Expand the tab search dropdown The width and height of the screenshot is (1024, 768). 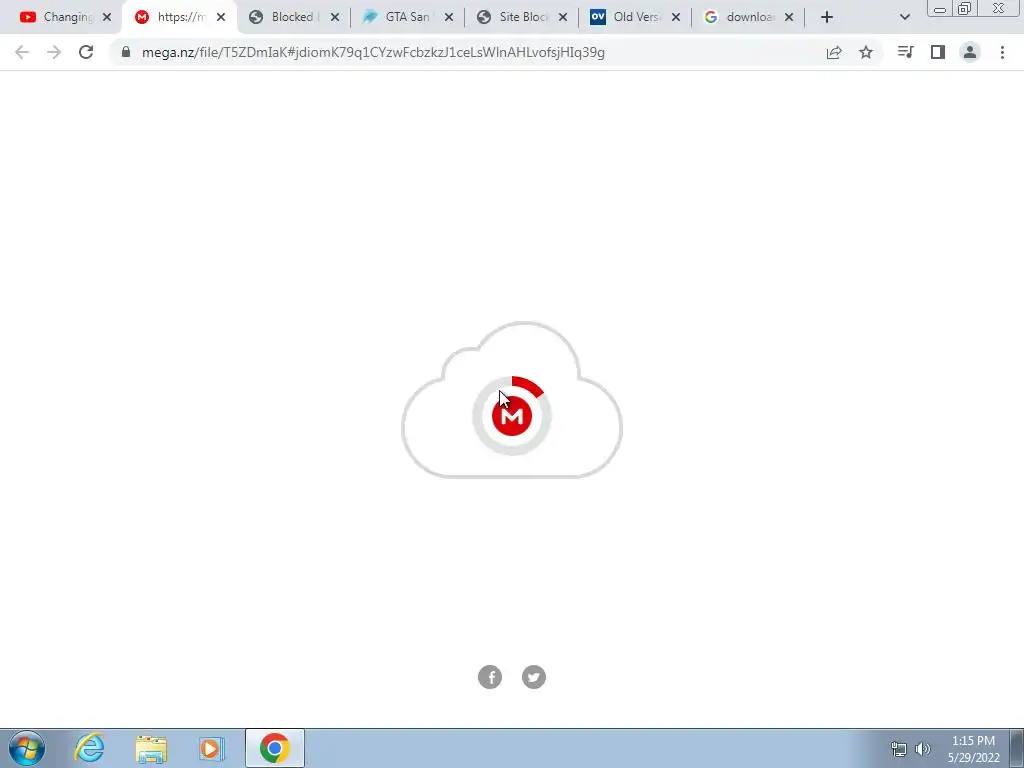(x=904, y=17)
